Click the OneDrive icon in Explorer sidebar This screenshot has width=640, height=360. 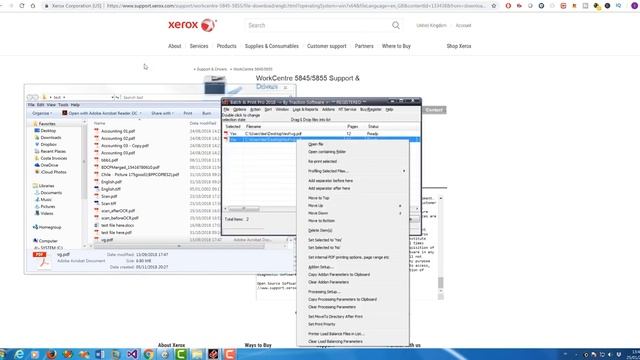37,165
